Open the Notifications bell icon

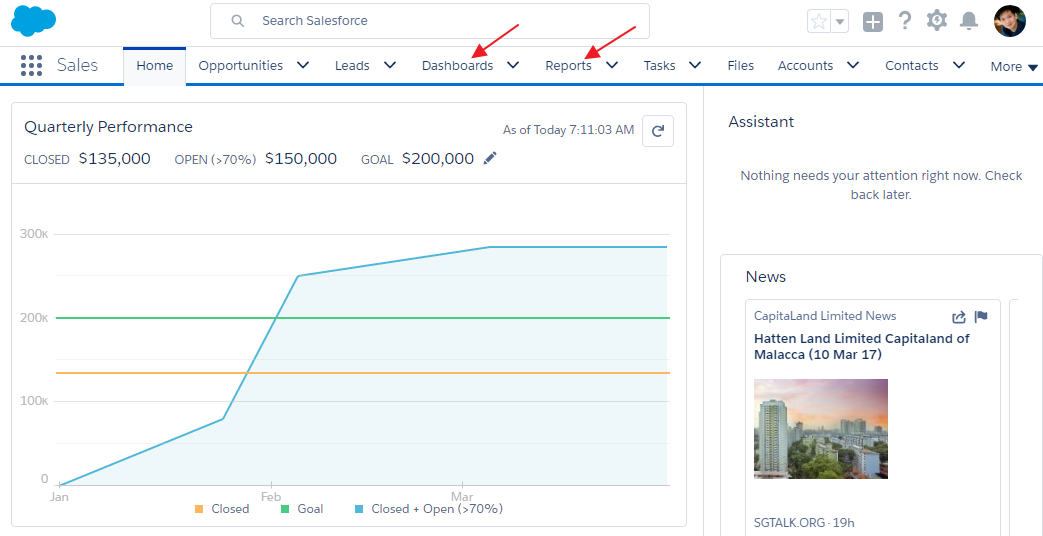(968, 21)
